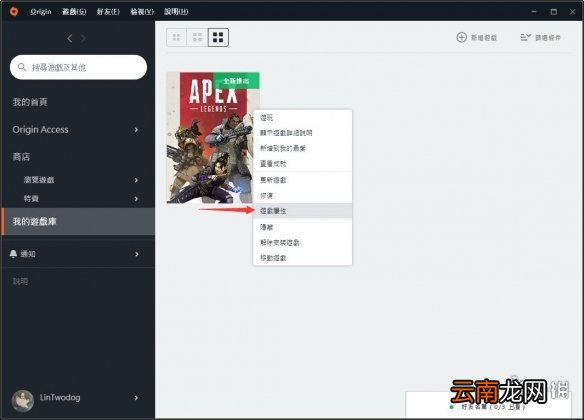The image size is (584, 420).
Task: Open the 檢視(V) menu
Action: point(142,12)
